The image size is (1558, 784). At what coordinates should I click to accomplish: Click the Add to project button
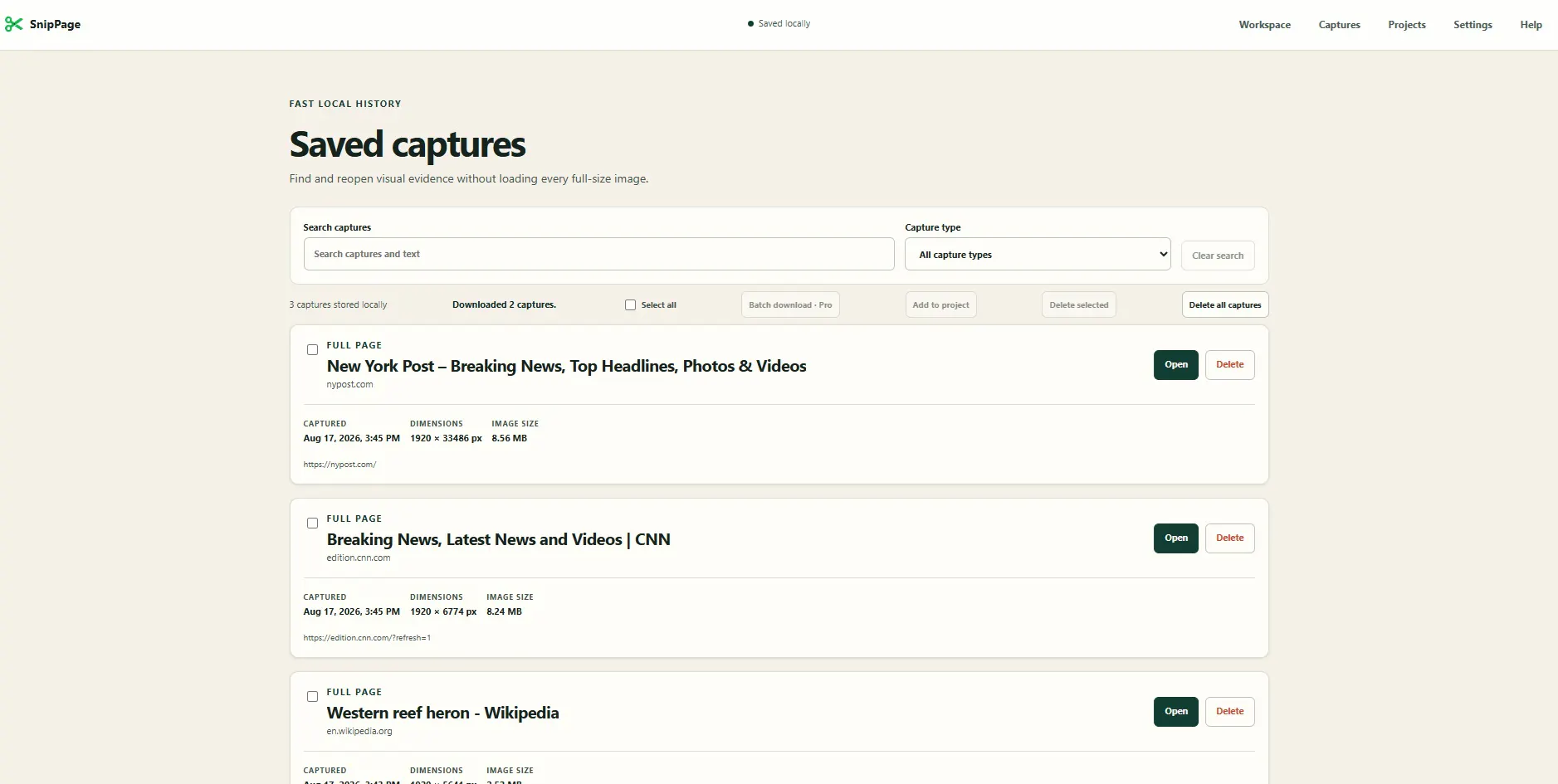point(940,304)
